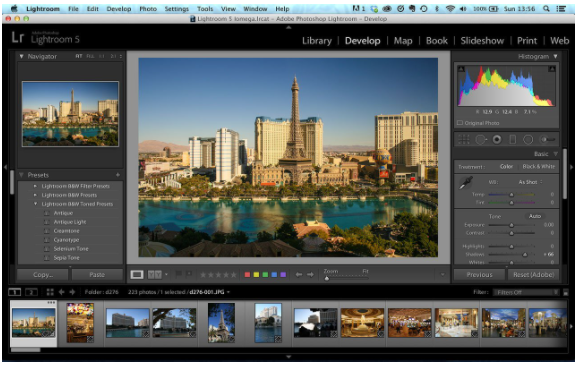Open Wi-Fi status in menu bar
The width and height of the screenshot is (580, 368).
point(450,9)
